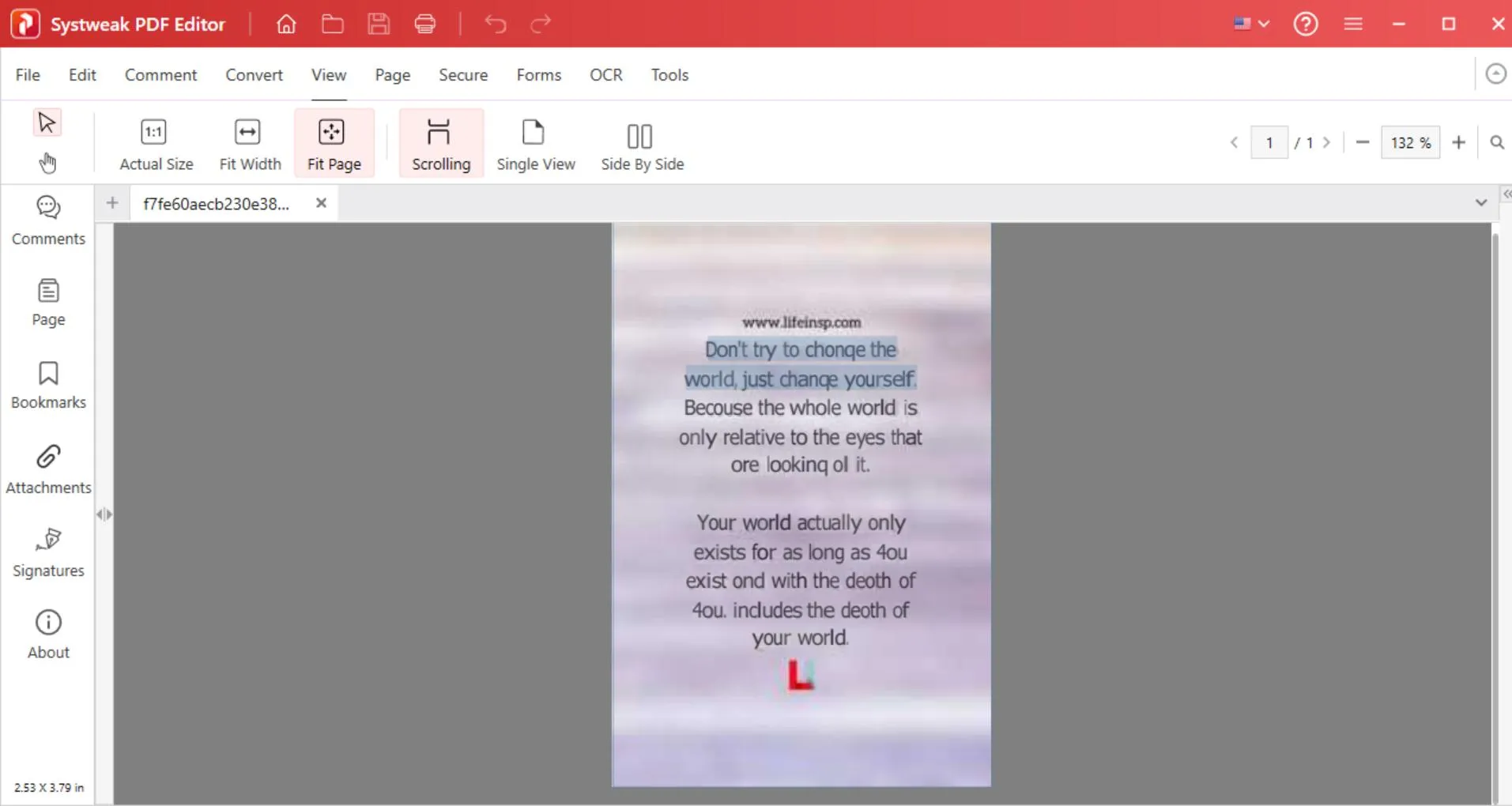Viewport: 1512px width, 806px height.
Task: Open a file with the folder icon
Action: [x=332, y=24]
